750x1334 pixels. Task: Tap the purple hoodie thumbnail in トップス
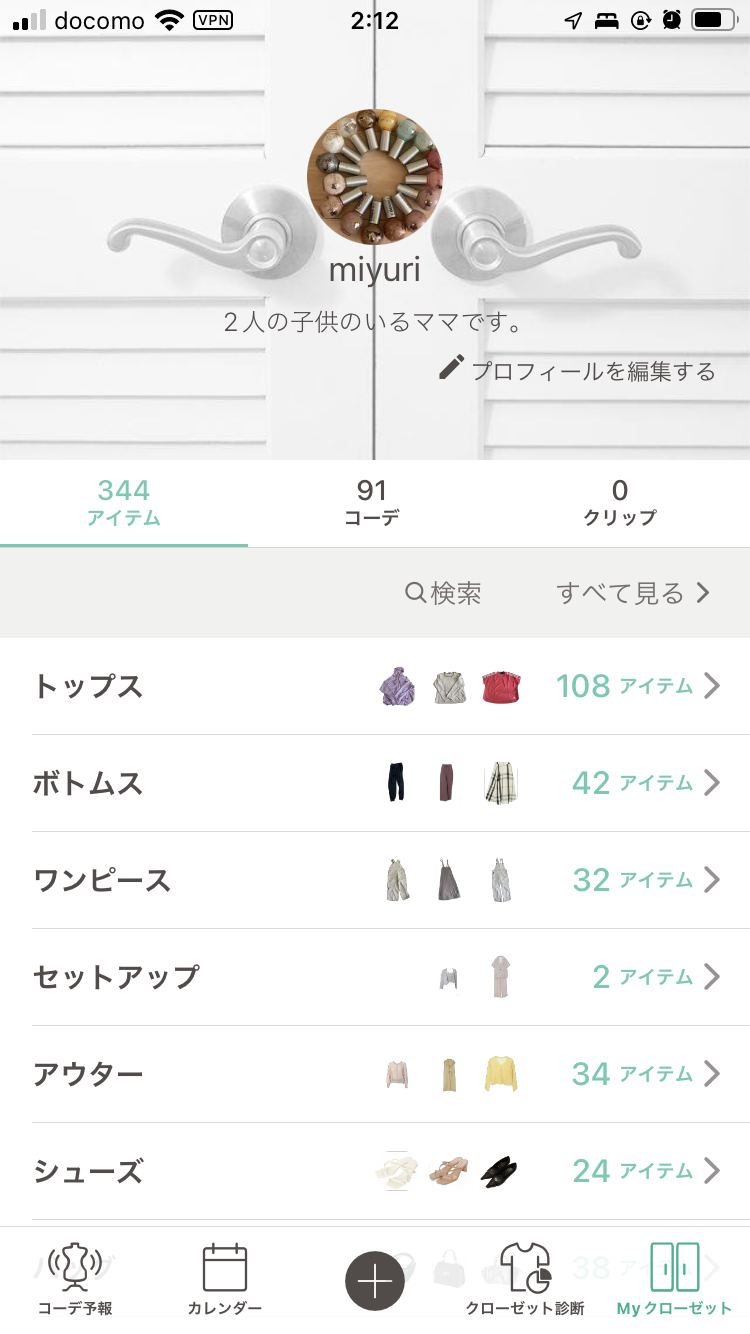(397, 687)
